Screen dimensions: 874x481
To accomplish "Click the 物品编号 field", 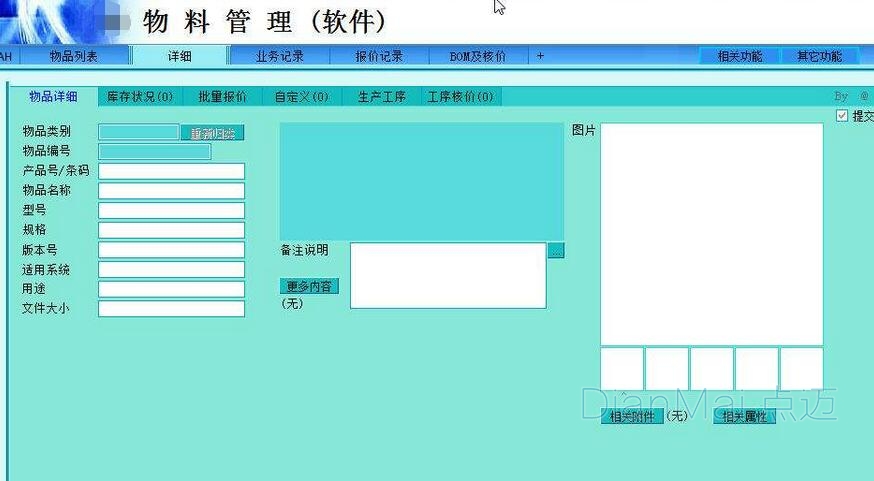I will pyautogui.click(x=154, y=152).
